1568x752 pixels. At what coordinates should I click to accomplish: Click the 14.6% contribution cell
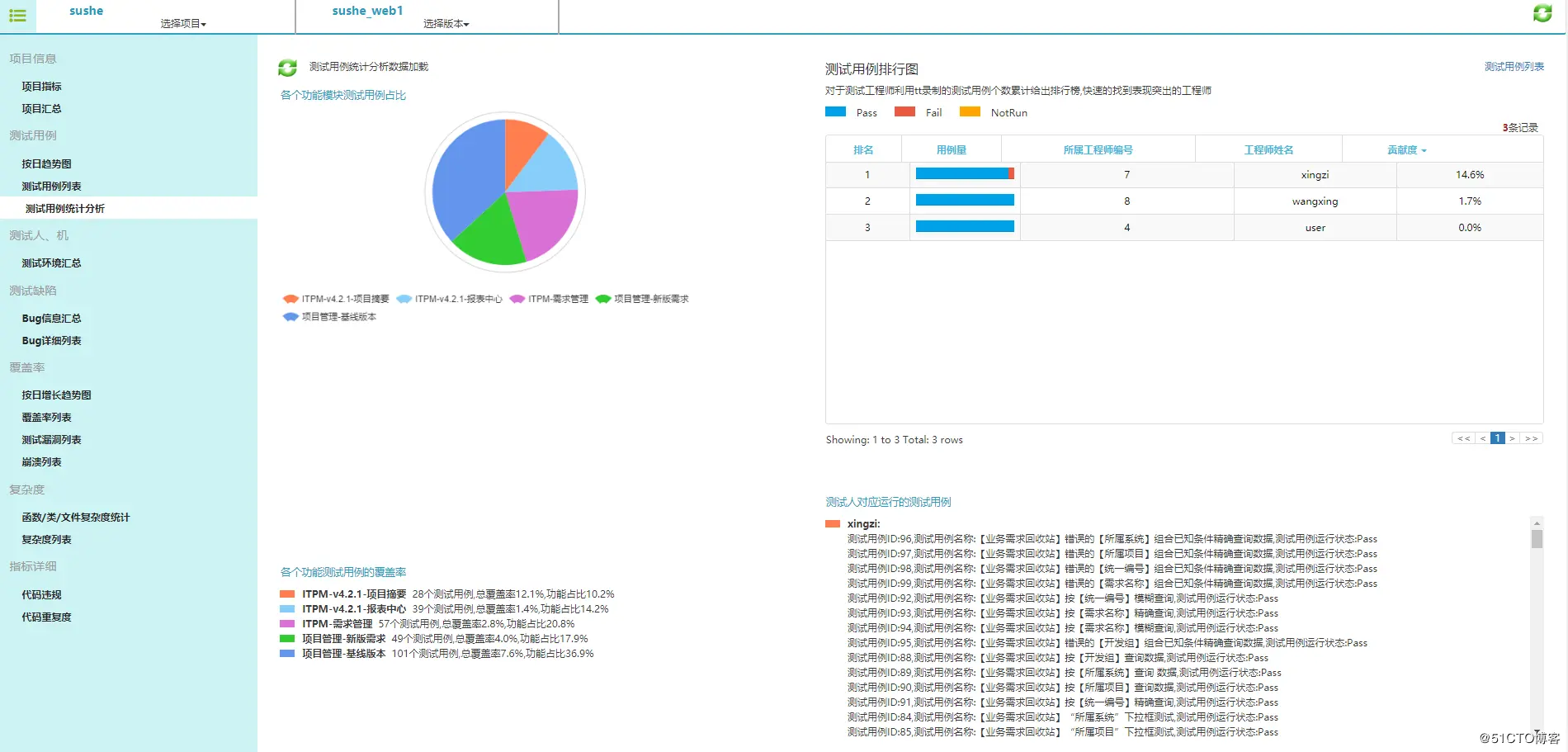pos(1470,175)
